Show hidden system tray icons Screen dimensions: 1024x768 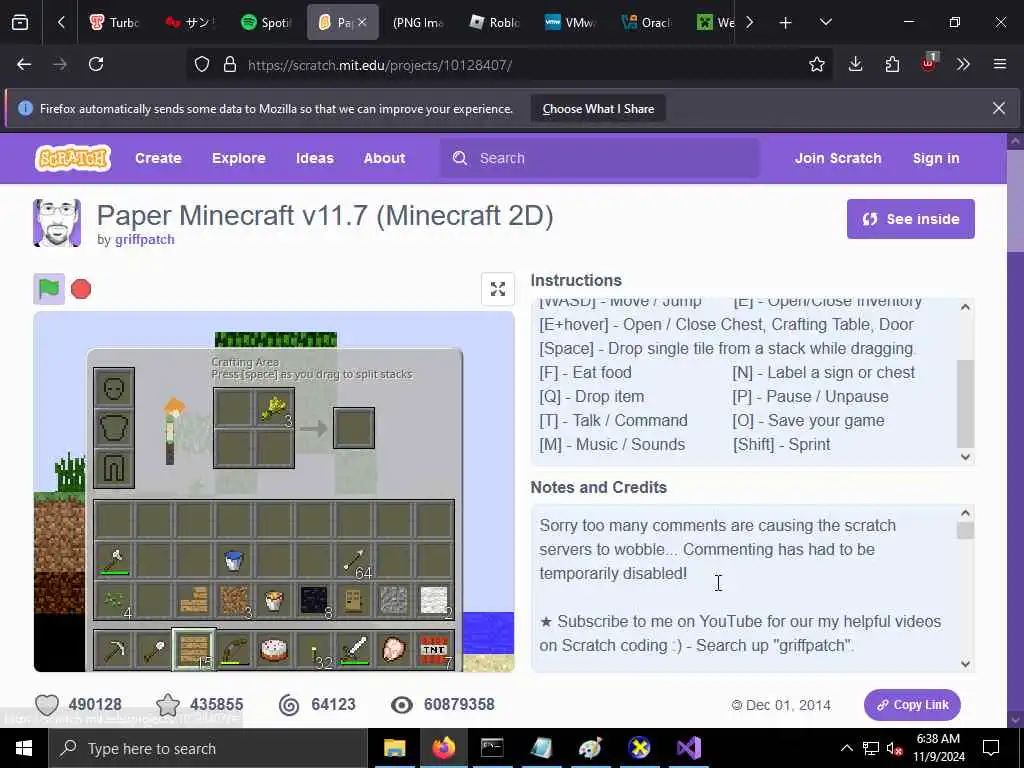pyautogui.click(x=846, y=748)
